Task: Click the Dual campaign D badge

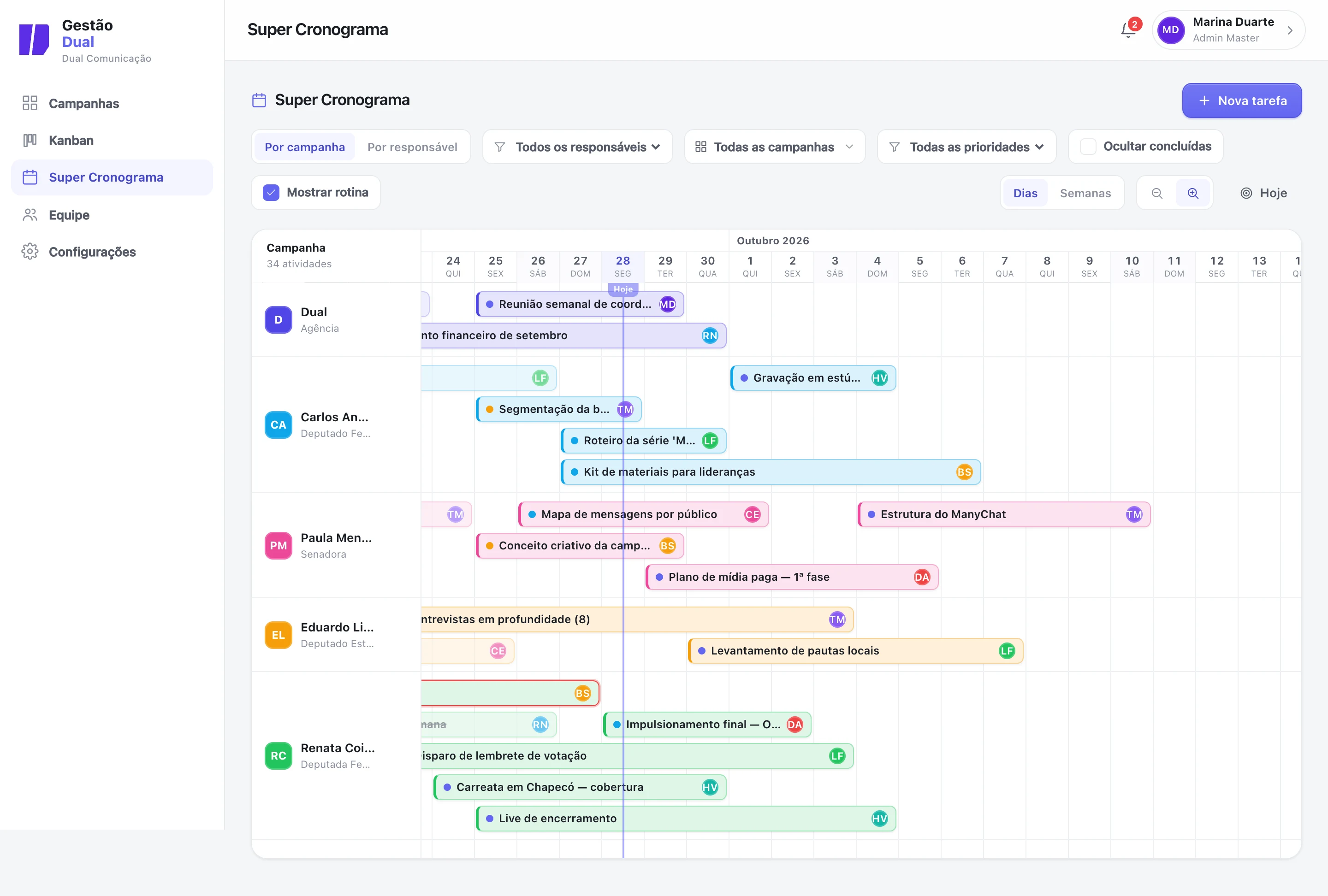Action: click(x=279, y=320)
